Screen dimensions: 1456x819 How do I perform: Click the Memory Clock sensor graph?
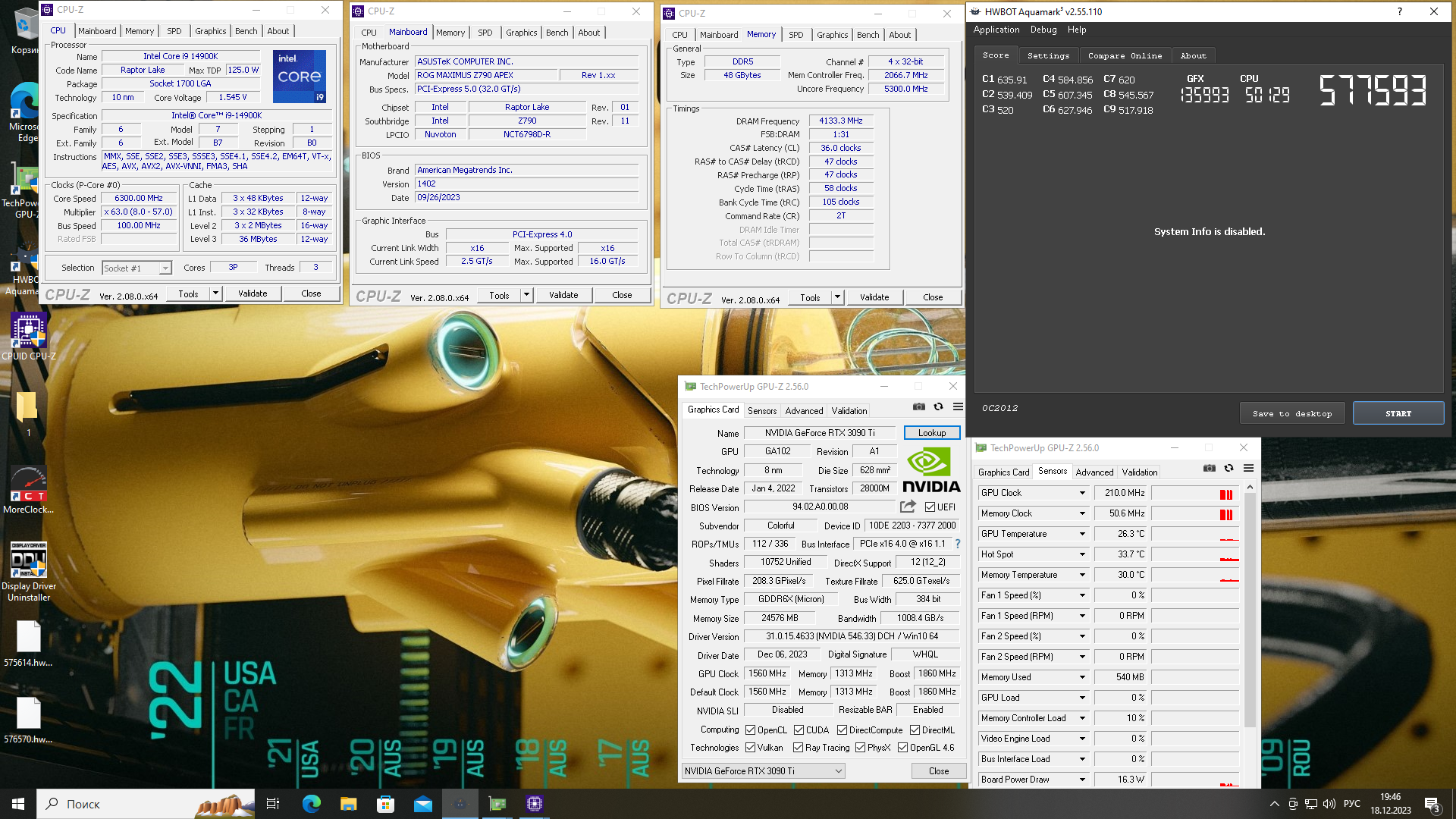click(x=1195, y=513)
